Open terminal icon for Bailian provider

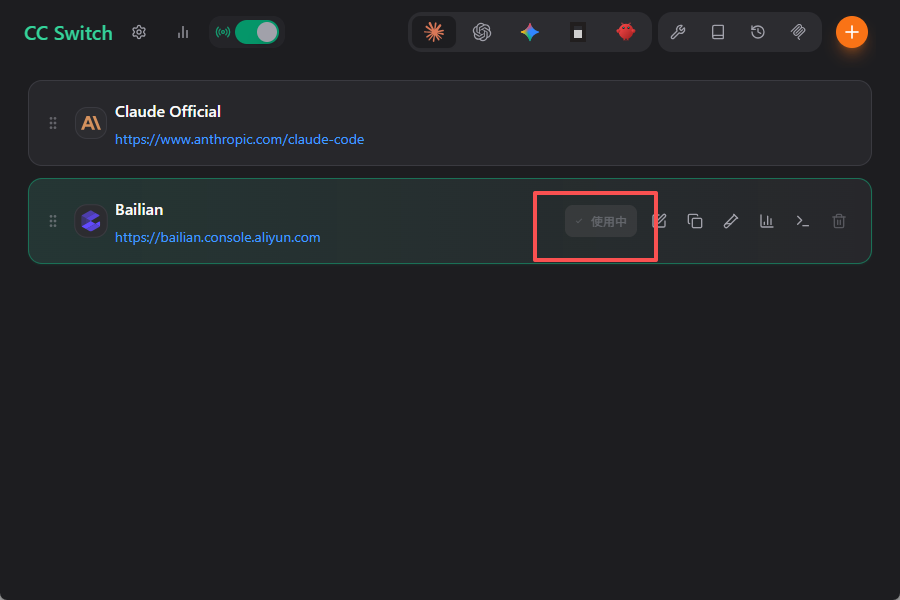tap(802, 221)
